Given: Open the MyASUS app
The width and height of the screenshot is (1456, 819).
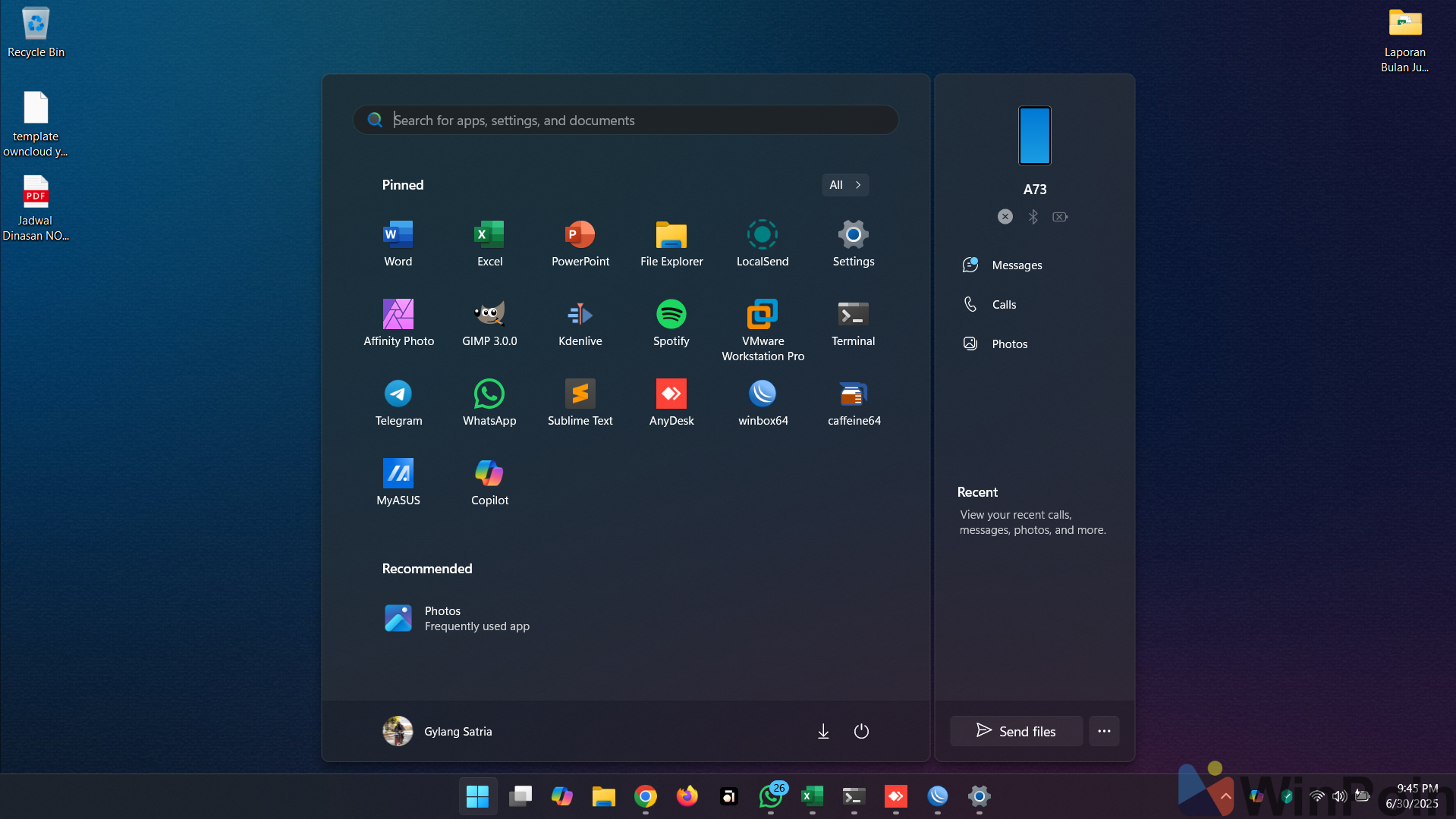Looking at the screenshot, I should (398, 482).
